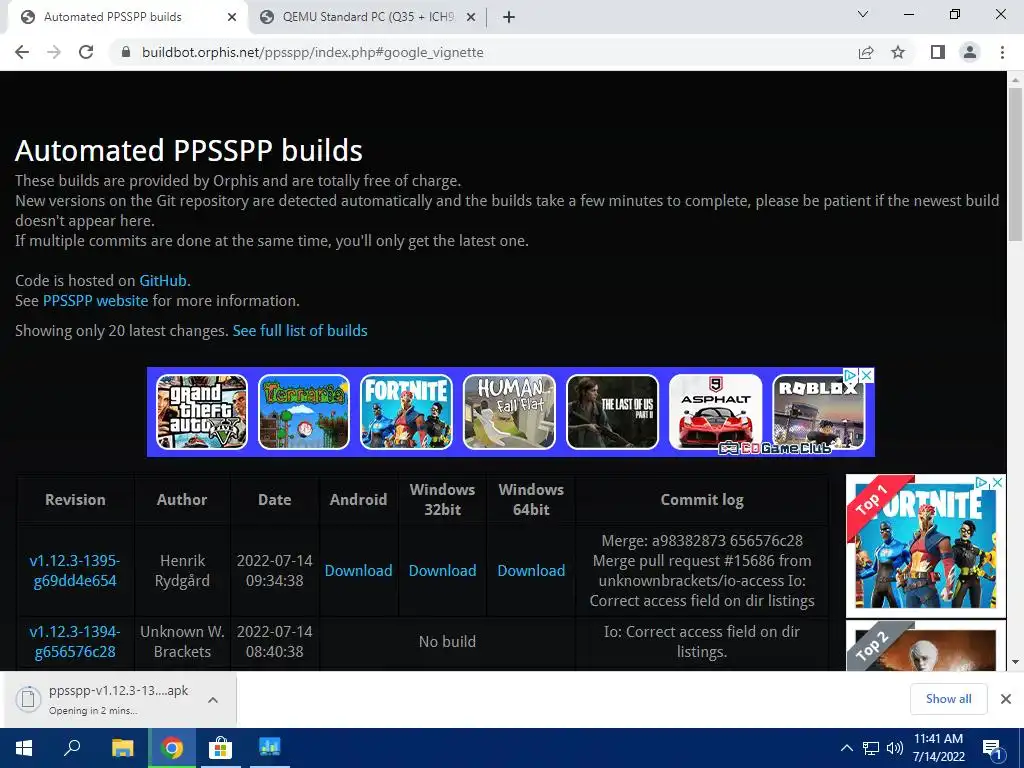Viewport: 1024px width, 768px height.
Task: Open the Windows Start menu
Action: tap(24, 748)
